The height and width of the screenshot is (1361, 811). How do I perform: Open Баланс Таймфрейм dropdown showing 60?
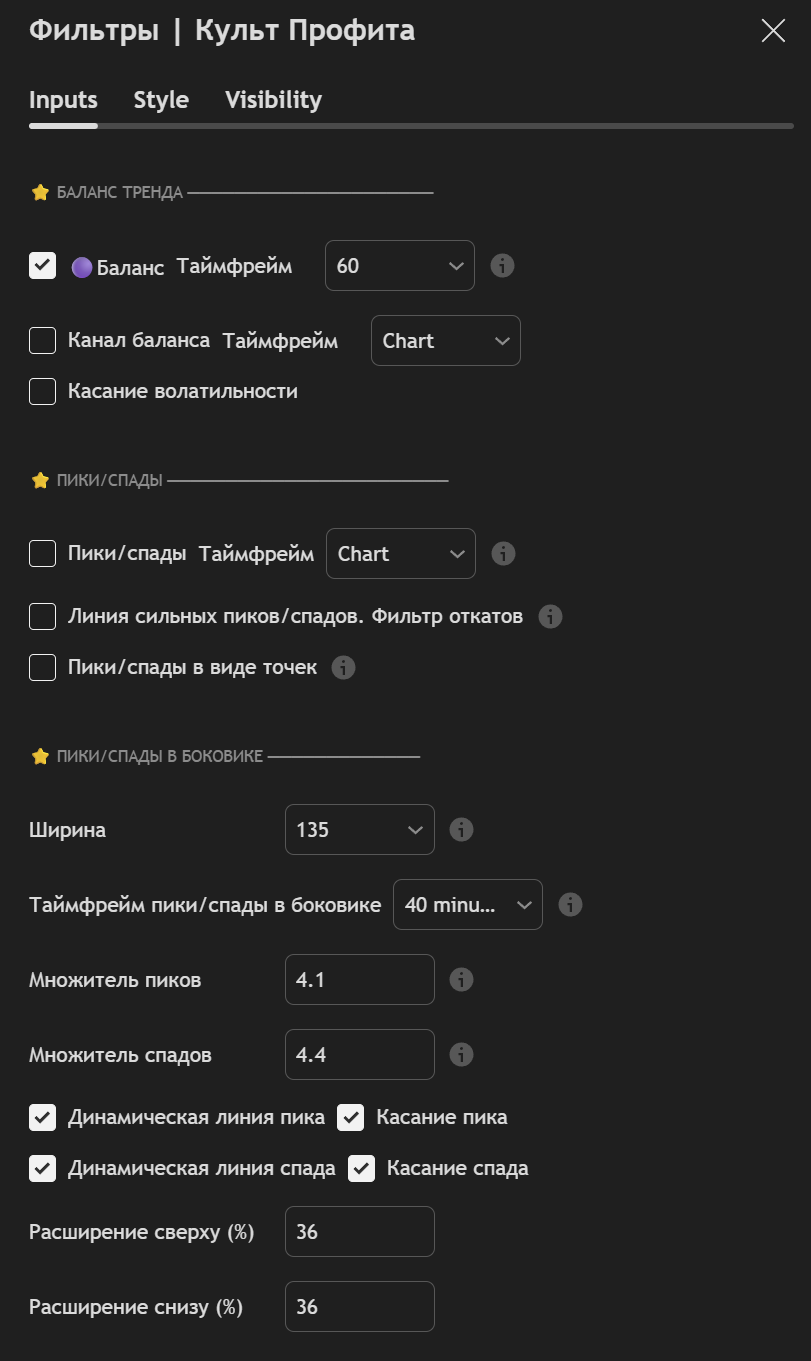click(400, 266)
